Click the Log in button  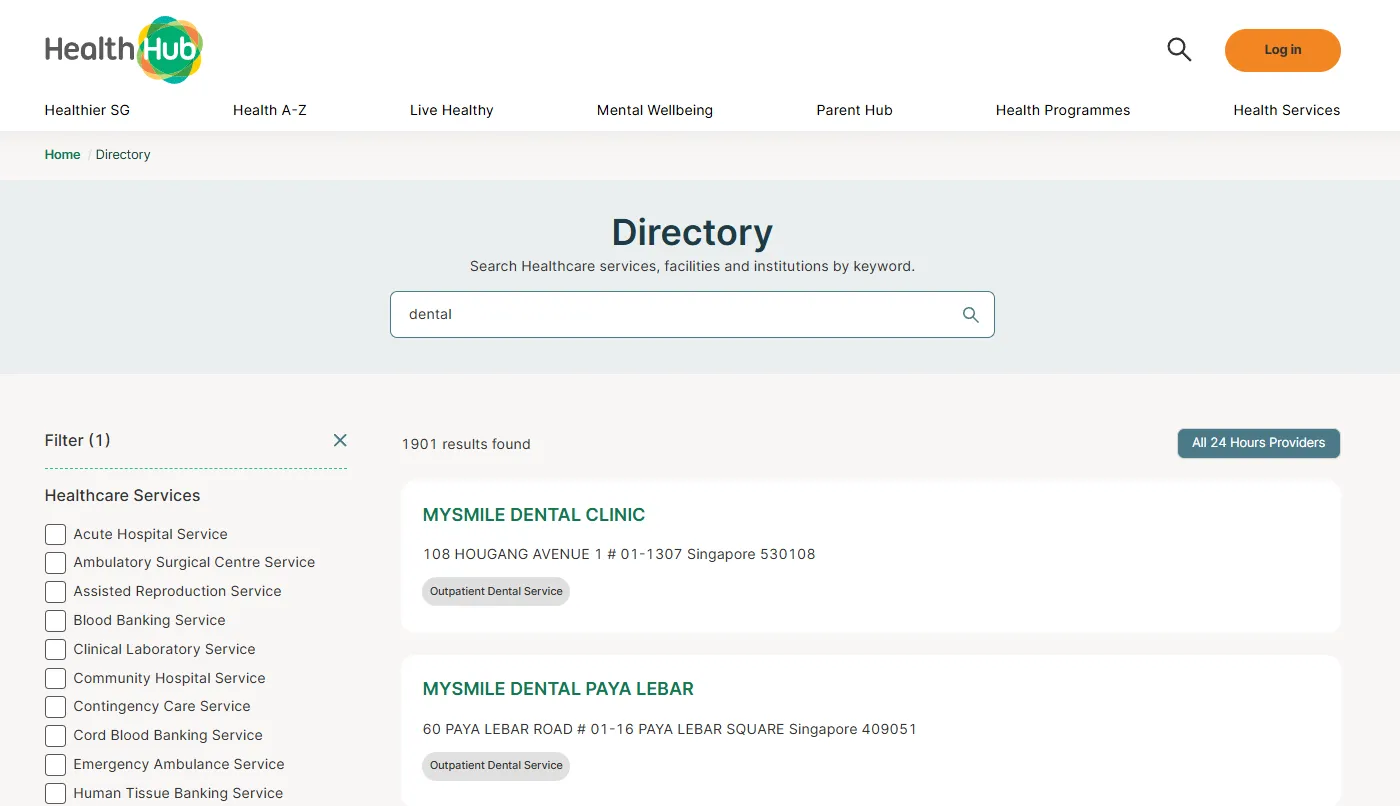click(1282, 50)
